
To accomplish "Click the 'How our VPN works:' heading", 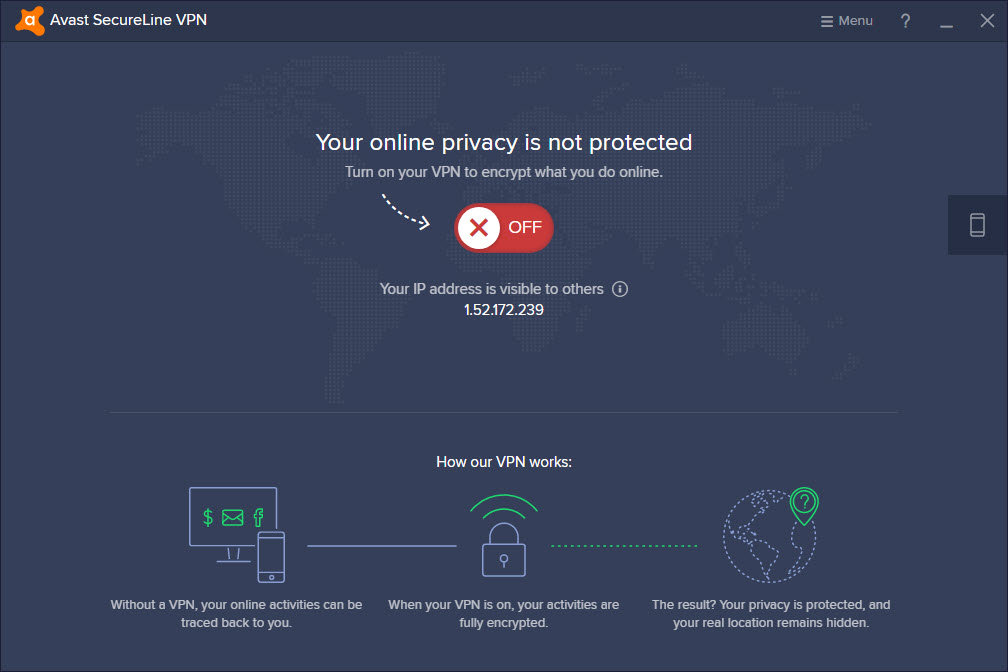I will click(504, 462).
